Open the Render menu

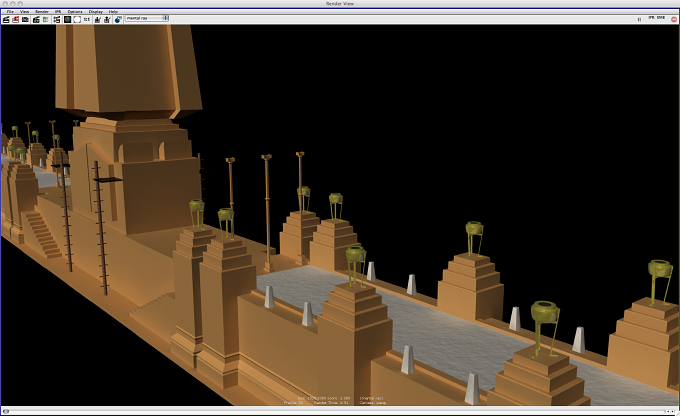(42, 12)
